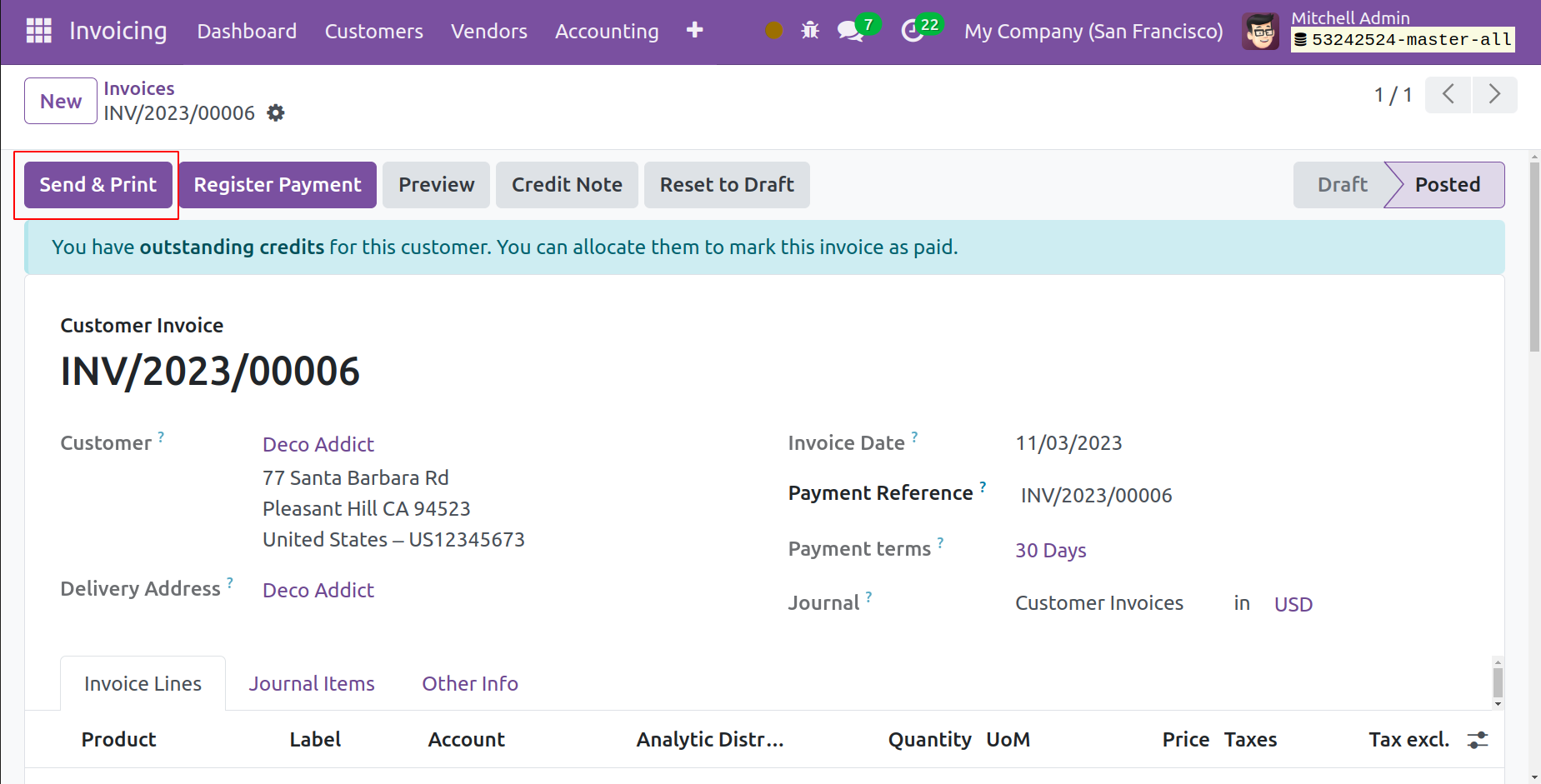The height and width of the screenshot is (784, 1541).
Task: Open column options adjust icon in table header
Action: [x=1478, y=740]
